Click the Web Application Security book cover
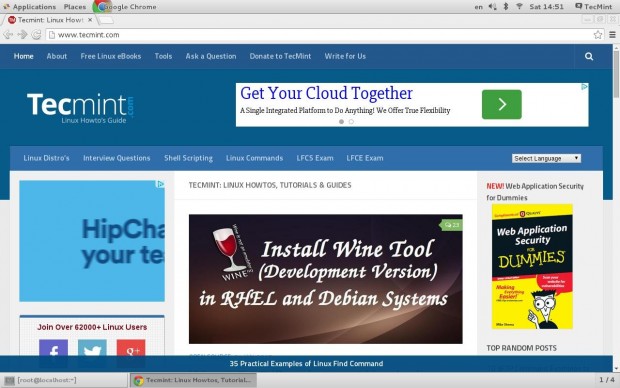Viewport: 620px width, 388px height. 532,267
